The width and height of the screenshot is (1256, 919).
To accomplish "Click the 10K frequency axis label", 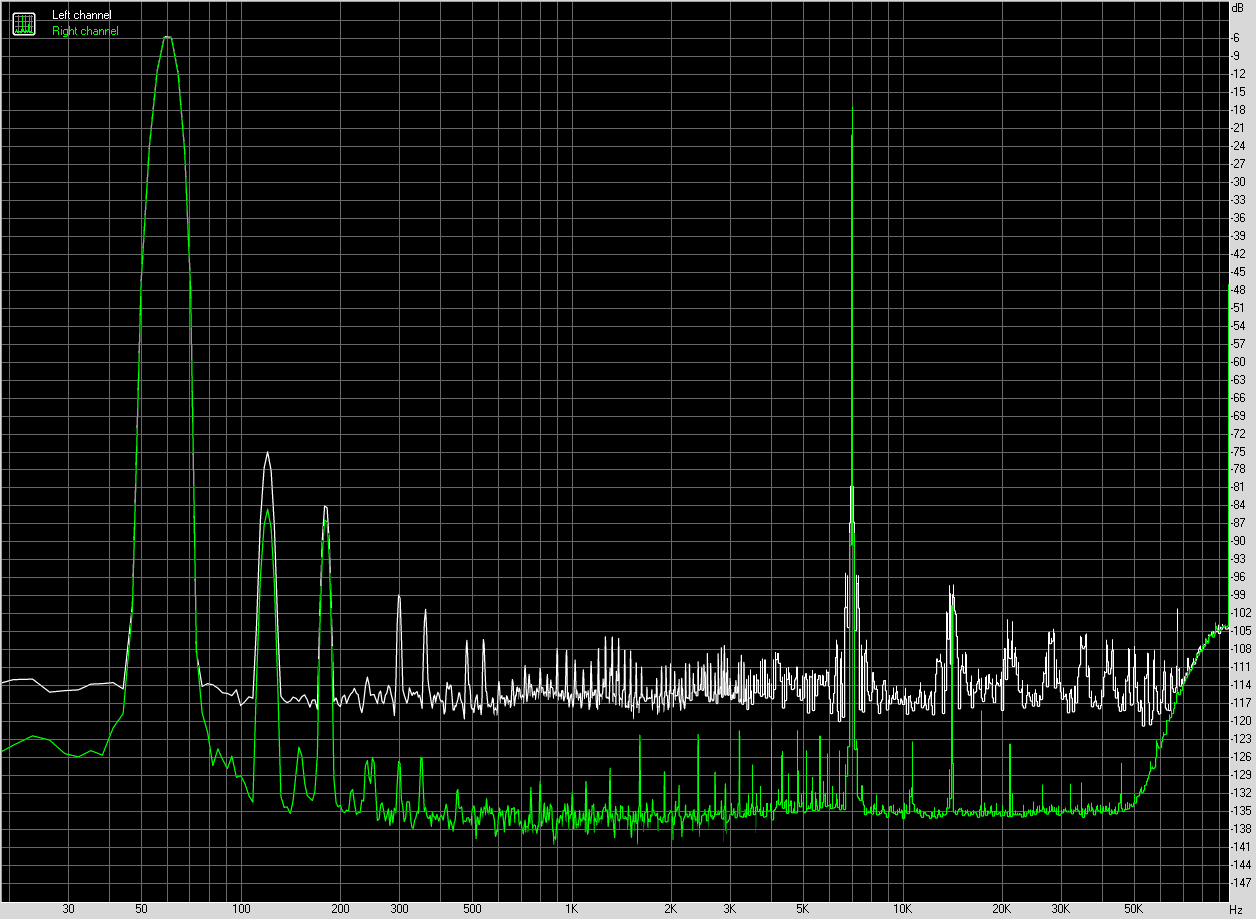I will coord(902,908).
